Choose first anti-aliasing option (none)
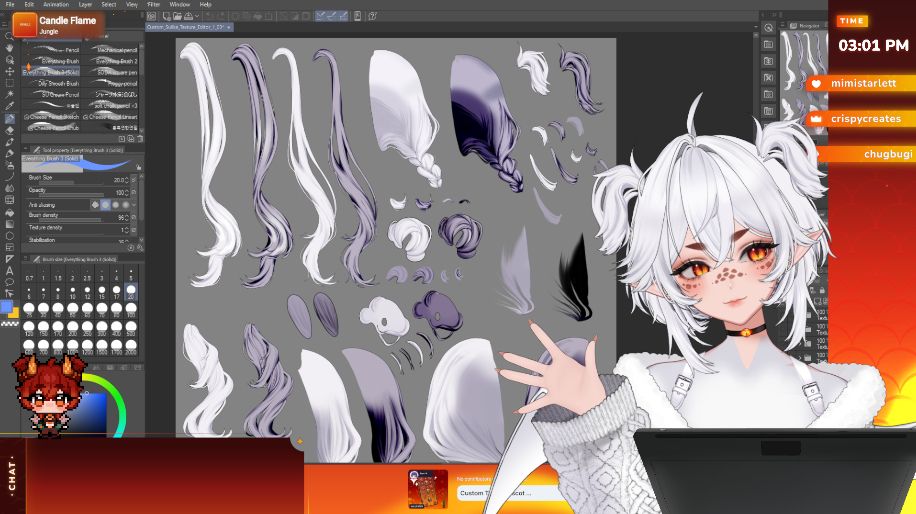Viewport: 916px width, 514px height. click(95, 205)
